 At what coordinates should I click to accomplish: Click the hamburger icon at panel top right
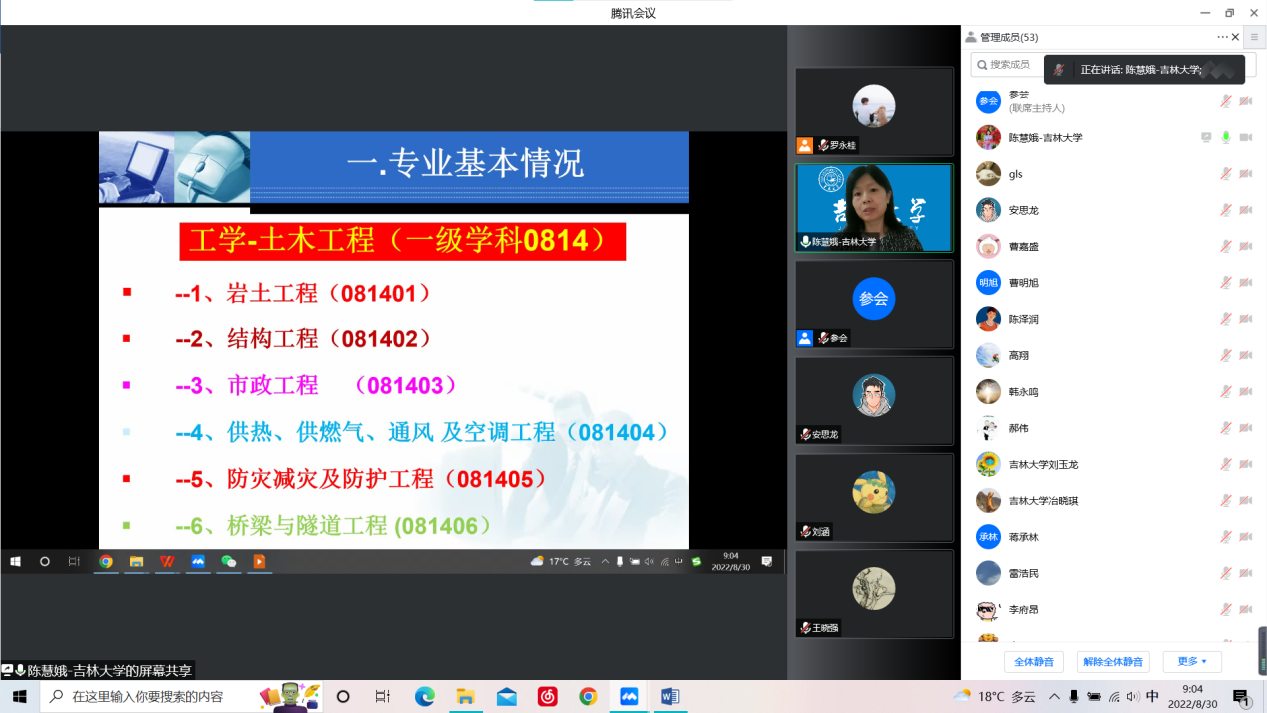(1254, 37)
